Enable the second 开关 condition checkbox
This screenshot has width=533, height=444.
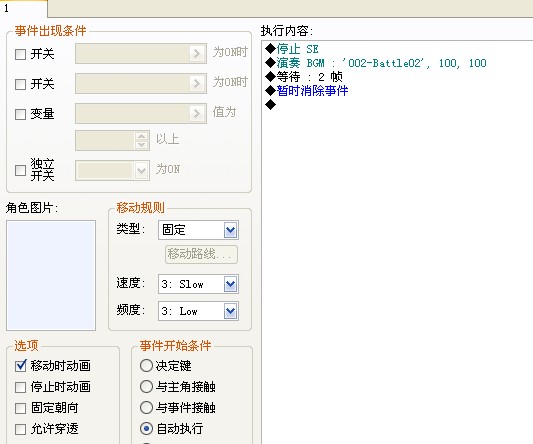(20, 84)
